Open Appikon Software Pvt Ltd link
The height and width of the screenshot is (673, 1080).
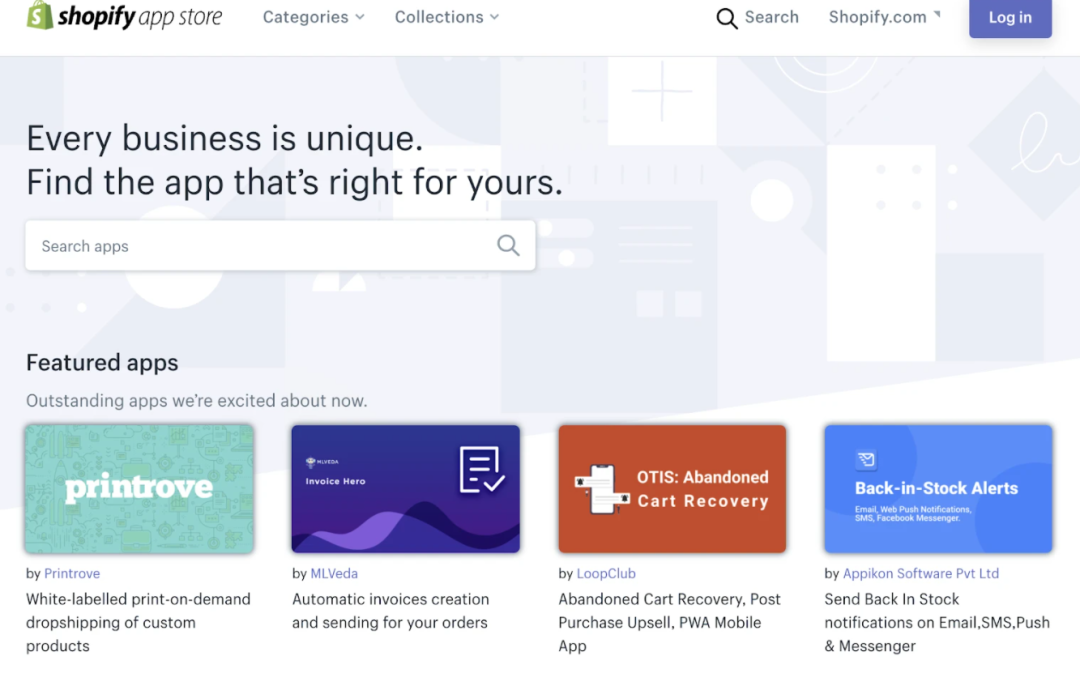(921, 573)
